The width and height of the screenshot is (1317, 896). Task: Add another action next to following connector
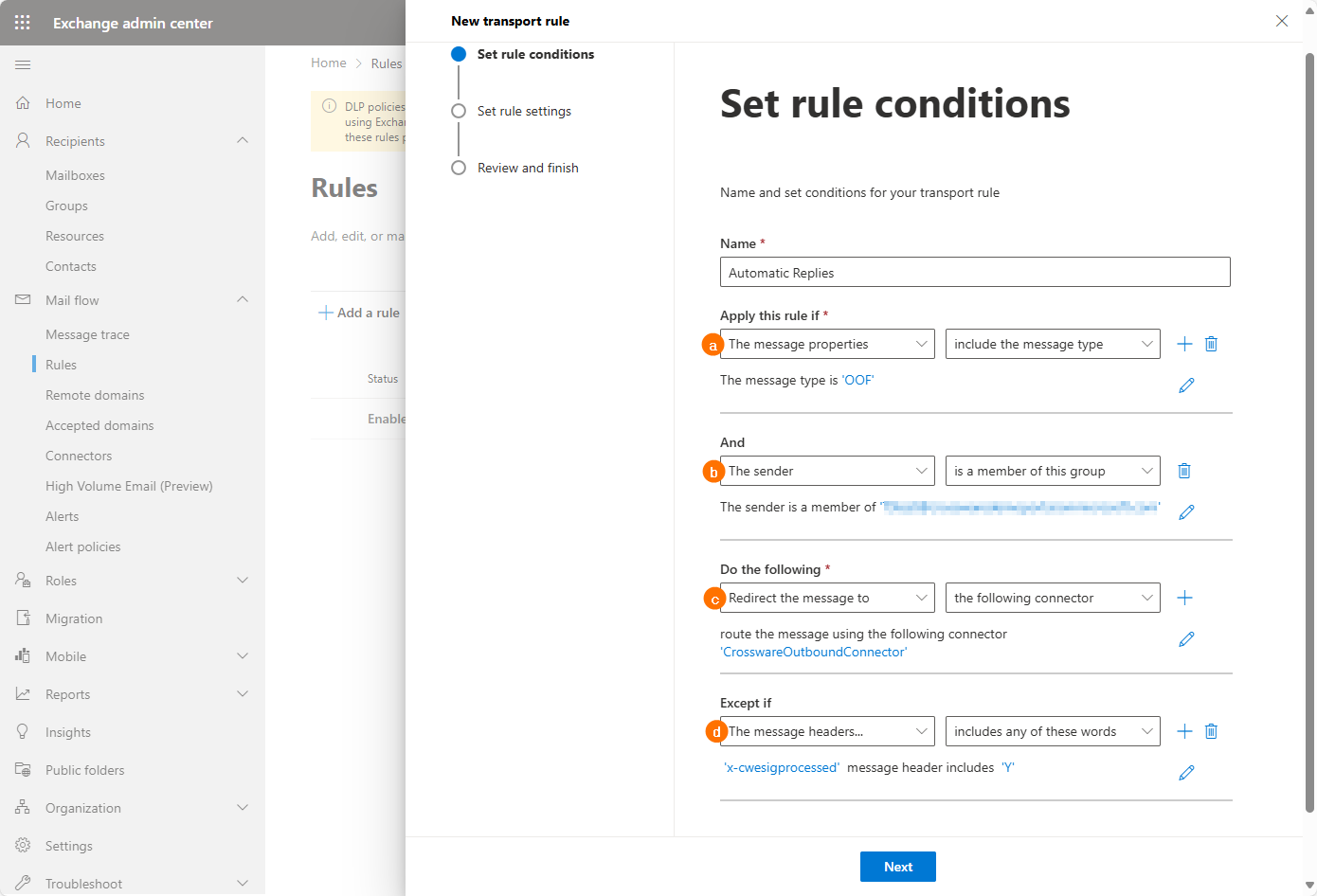(x=1184, y=598)
